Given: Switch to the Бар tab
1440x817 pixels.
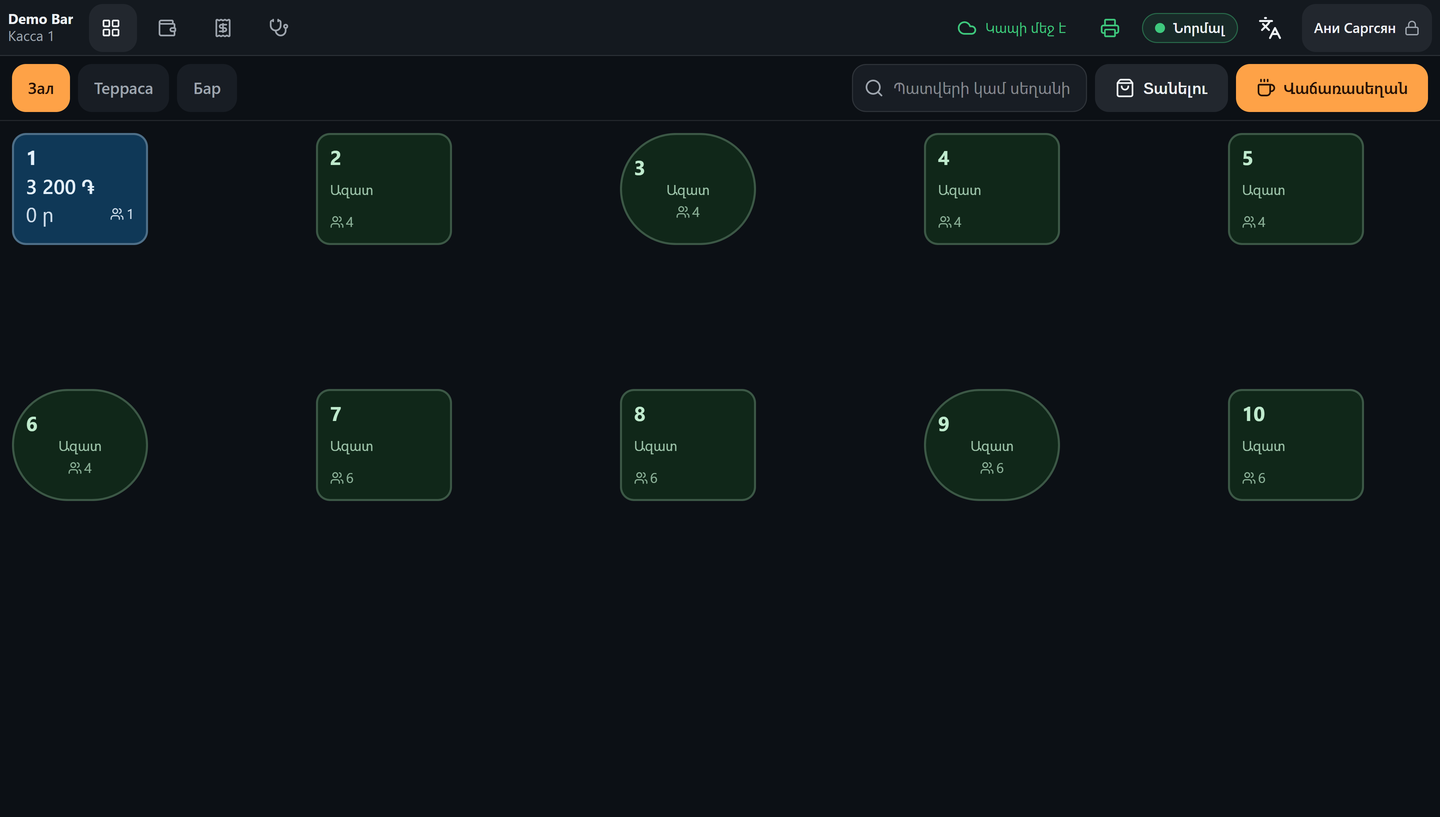Looking at the screenshot, I should point(207,88).
